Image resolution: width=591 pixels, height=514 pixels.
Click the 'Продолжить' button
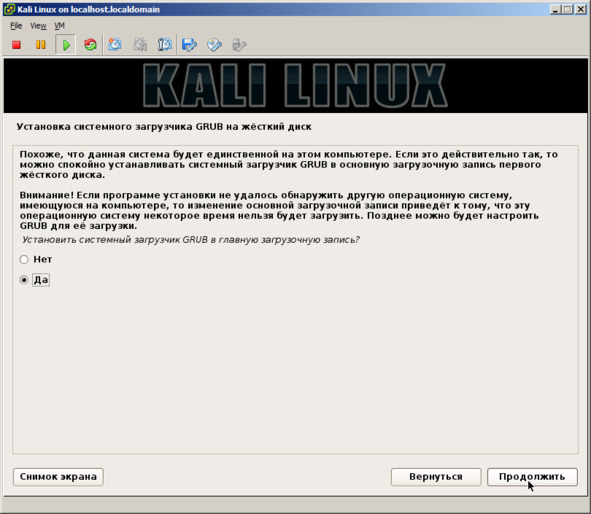[x=532, y=477]
